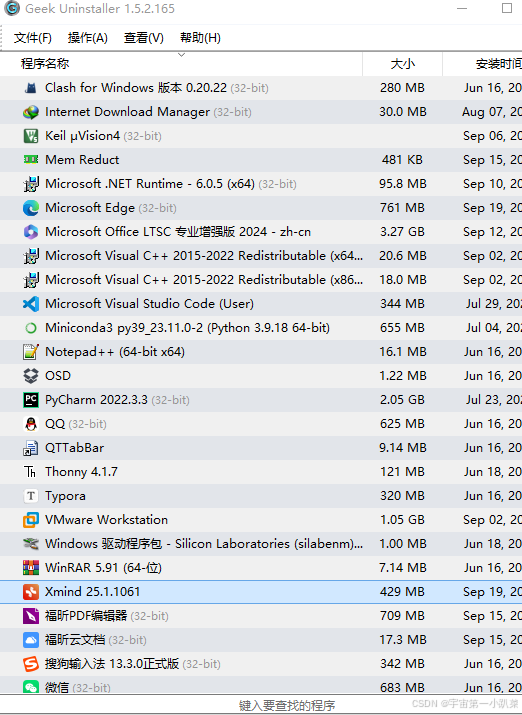Viewport: 522px width, 715px height.
Task: Select the Thonny 4.1.7 name
Action: [x=81, y=471]
